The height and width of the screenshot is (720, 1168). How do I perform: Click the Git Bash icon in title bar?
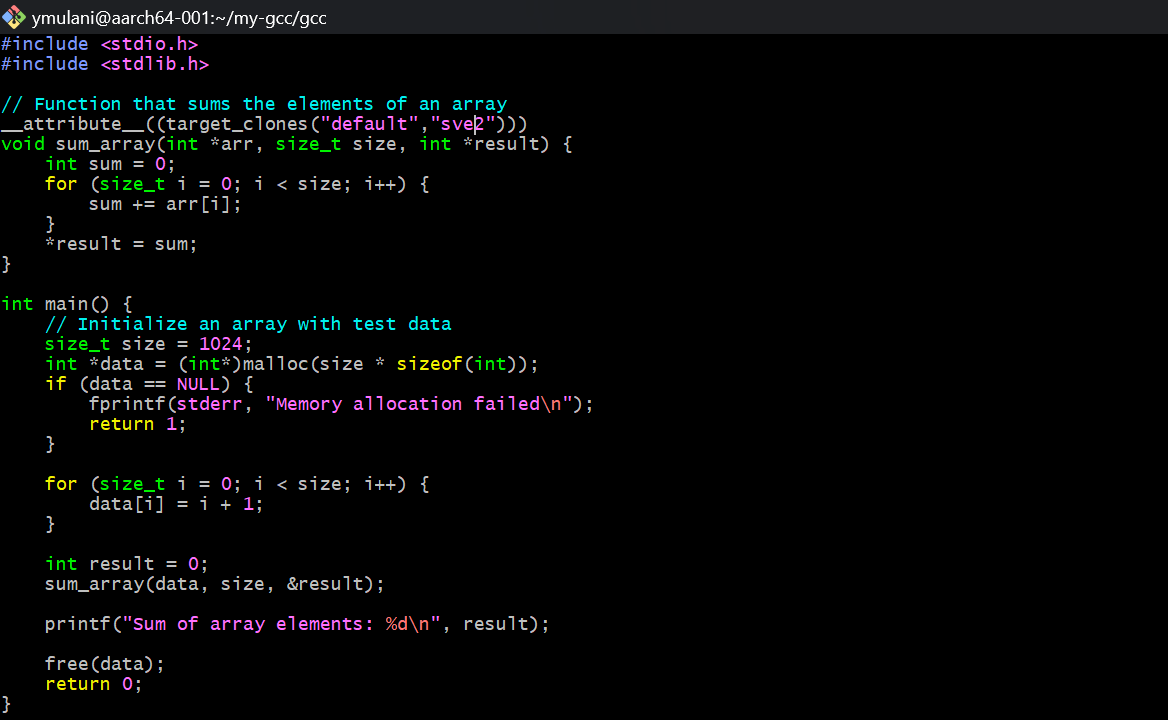tap(13, 16)
